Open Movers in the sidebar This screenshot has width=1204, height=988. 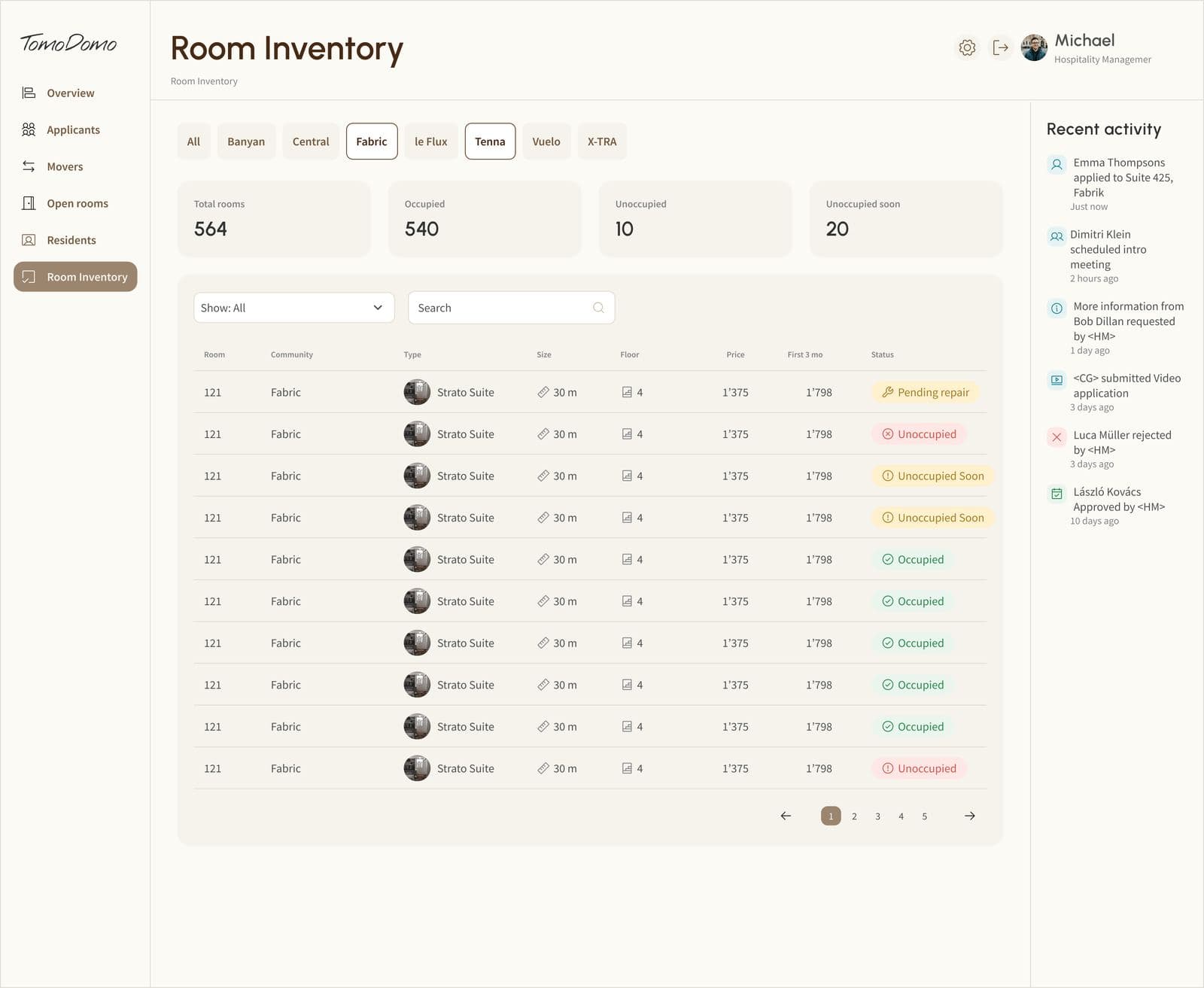[x=75, y=166]
